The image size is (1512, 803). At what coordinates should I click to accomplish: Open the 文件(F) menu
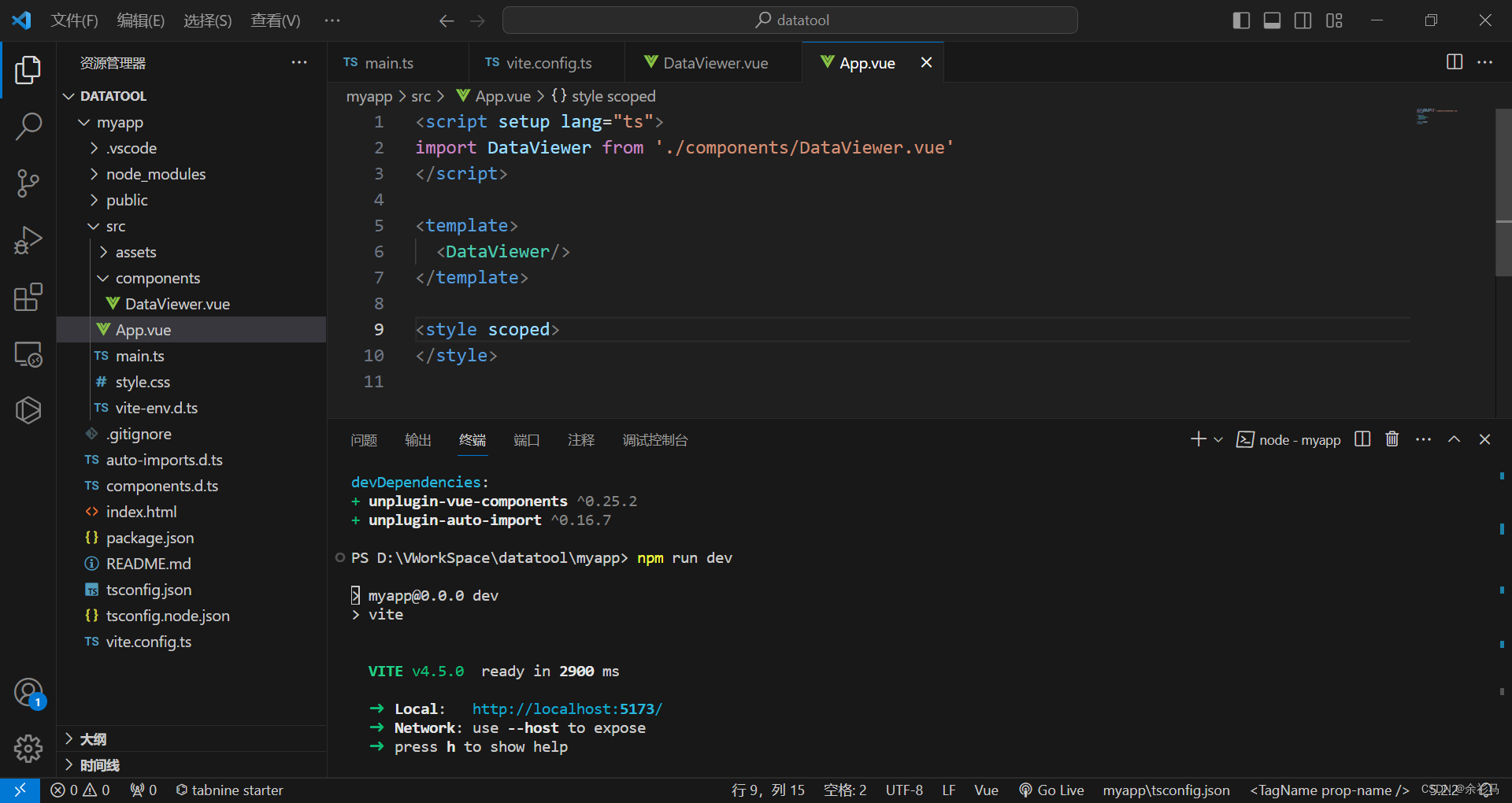74,20
